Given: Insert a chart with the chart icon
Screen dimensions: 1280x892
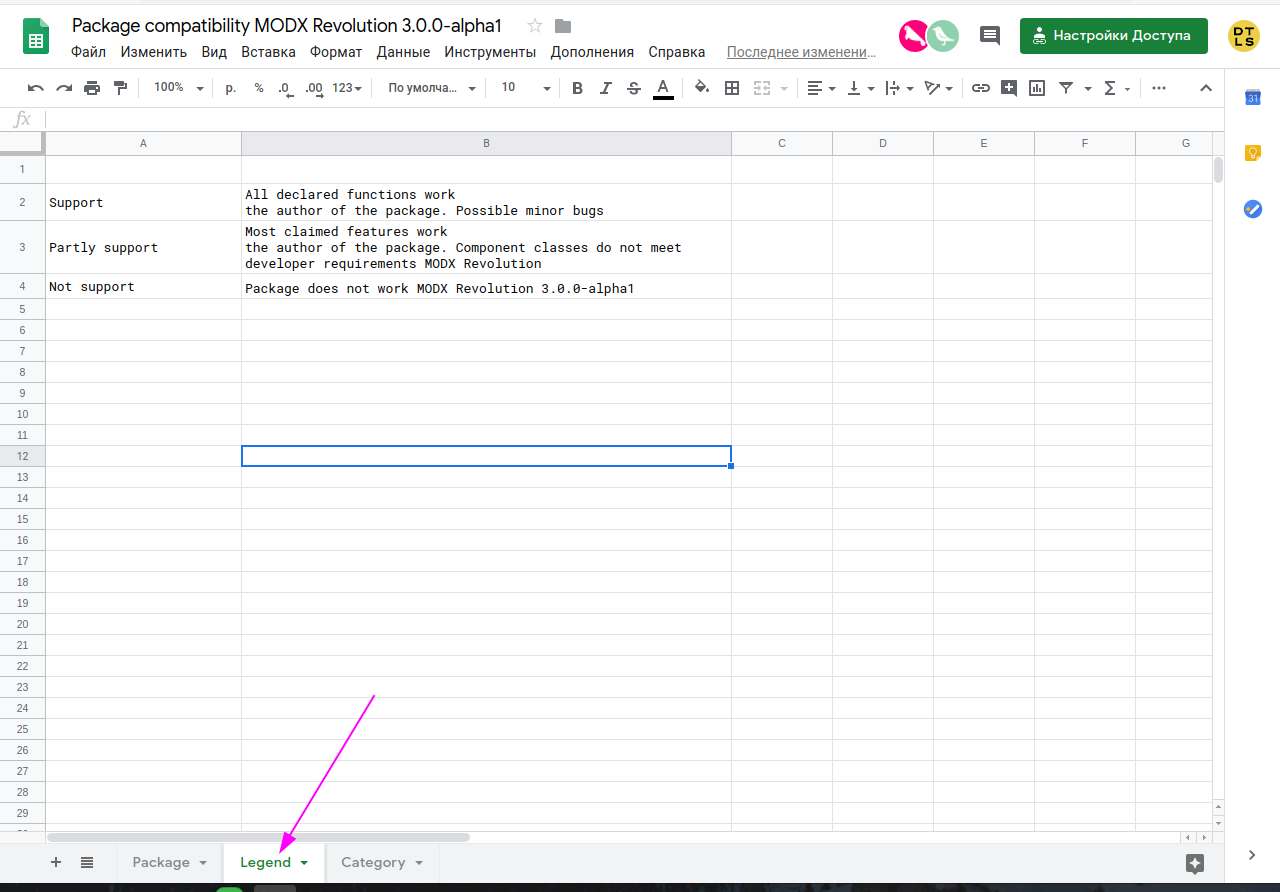Looking at the screenshot, I should click(1037, 88).
